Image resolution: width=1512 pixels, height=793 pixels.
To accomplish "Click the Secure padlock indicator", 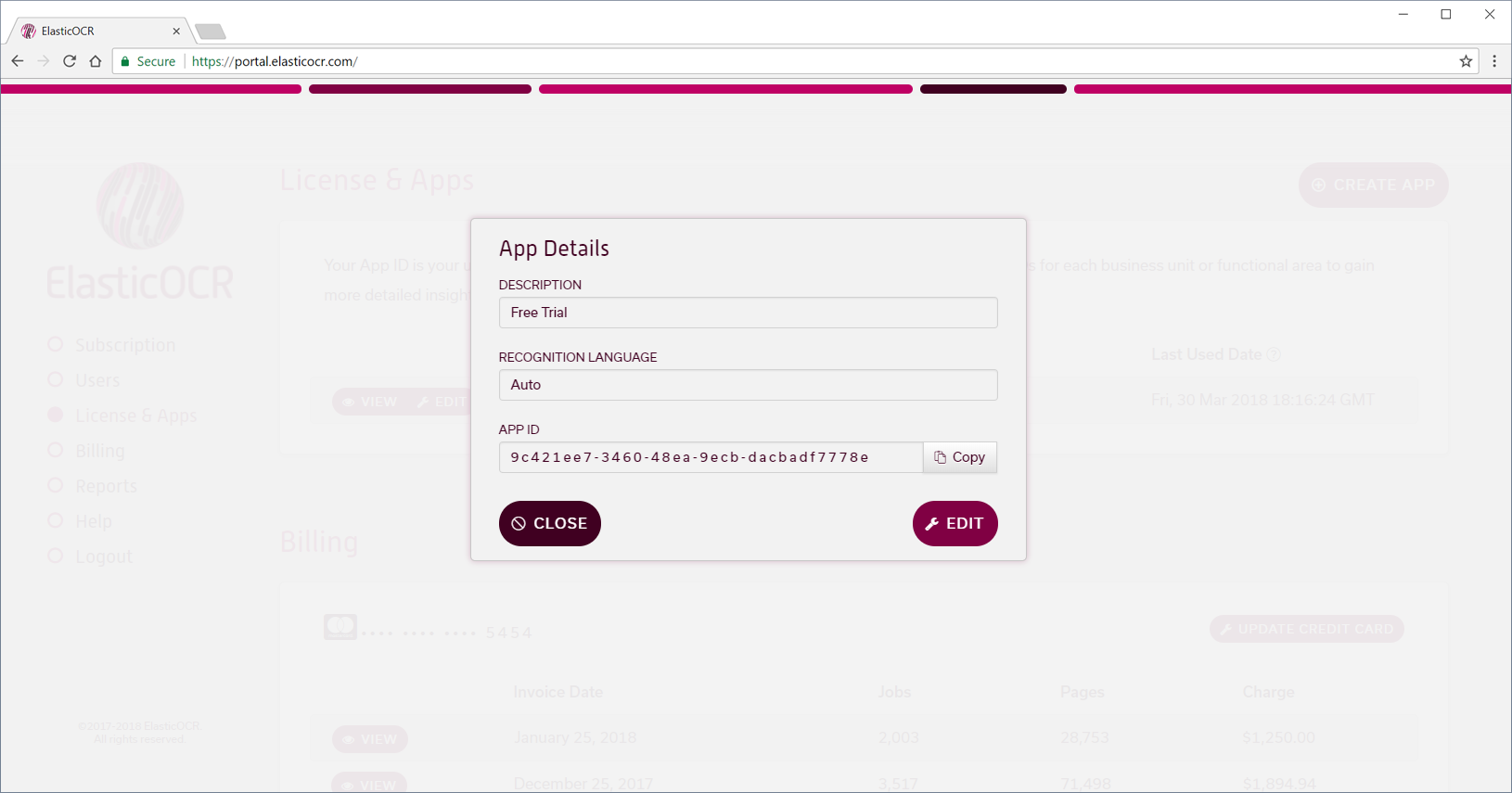I will 148,61.
